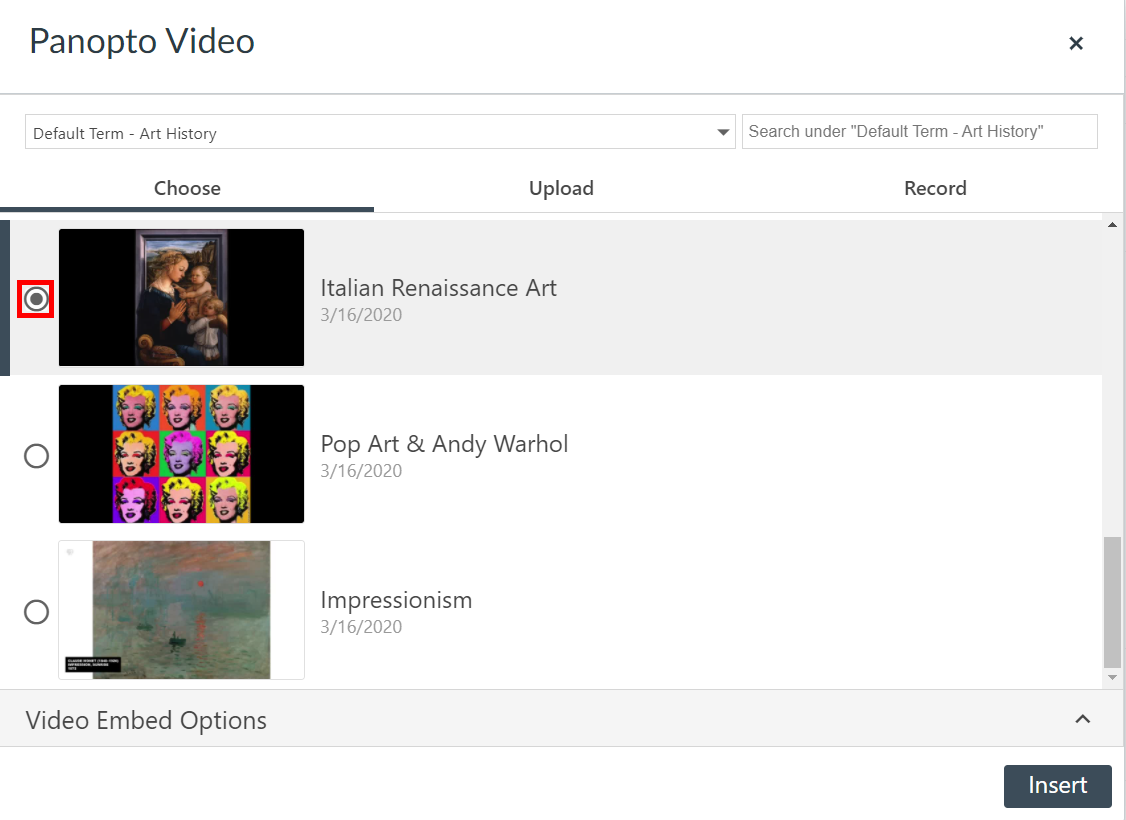Click the Pop Art & Andy Warhol thumbnail
The image size is (1126, 820).
(181, 453)
